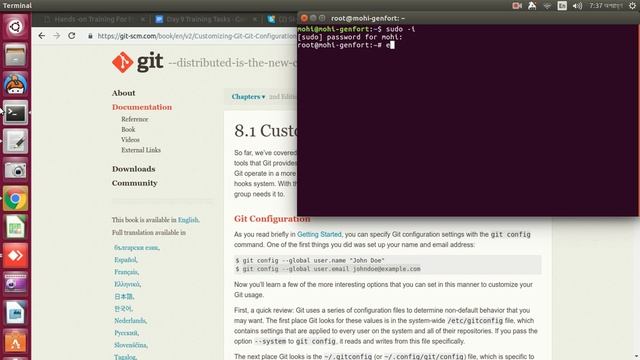
Task: Click the English language link
Action: [x=188, y=220]
